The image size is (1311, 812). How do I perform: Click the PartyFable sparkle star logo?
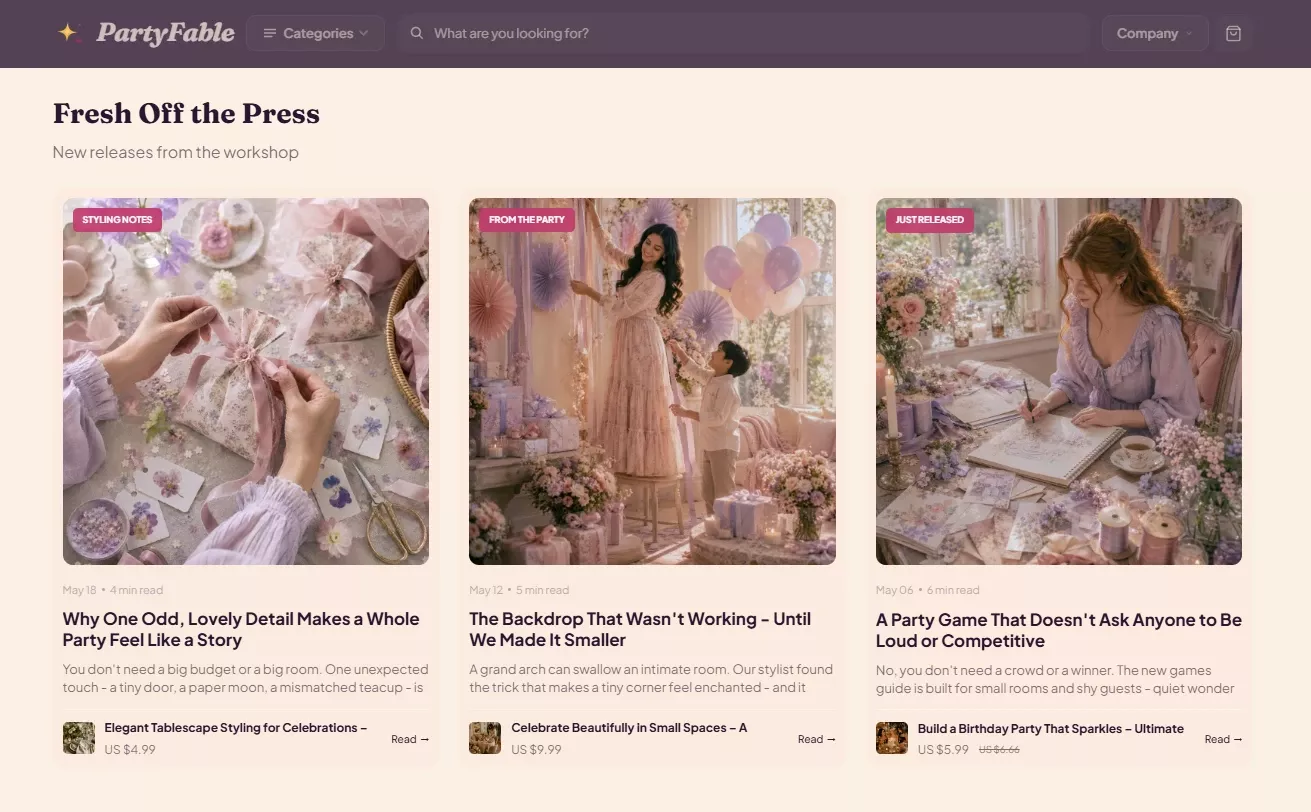[68, 33]
